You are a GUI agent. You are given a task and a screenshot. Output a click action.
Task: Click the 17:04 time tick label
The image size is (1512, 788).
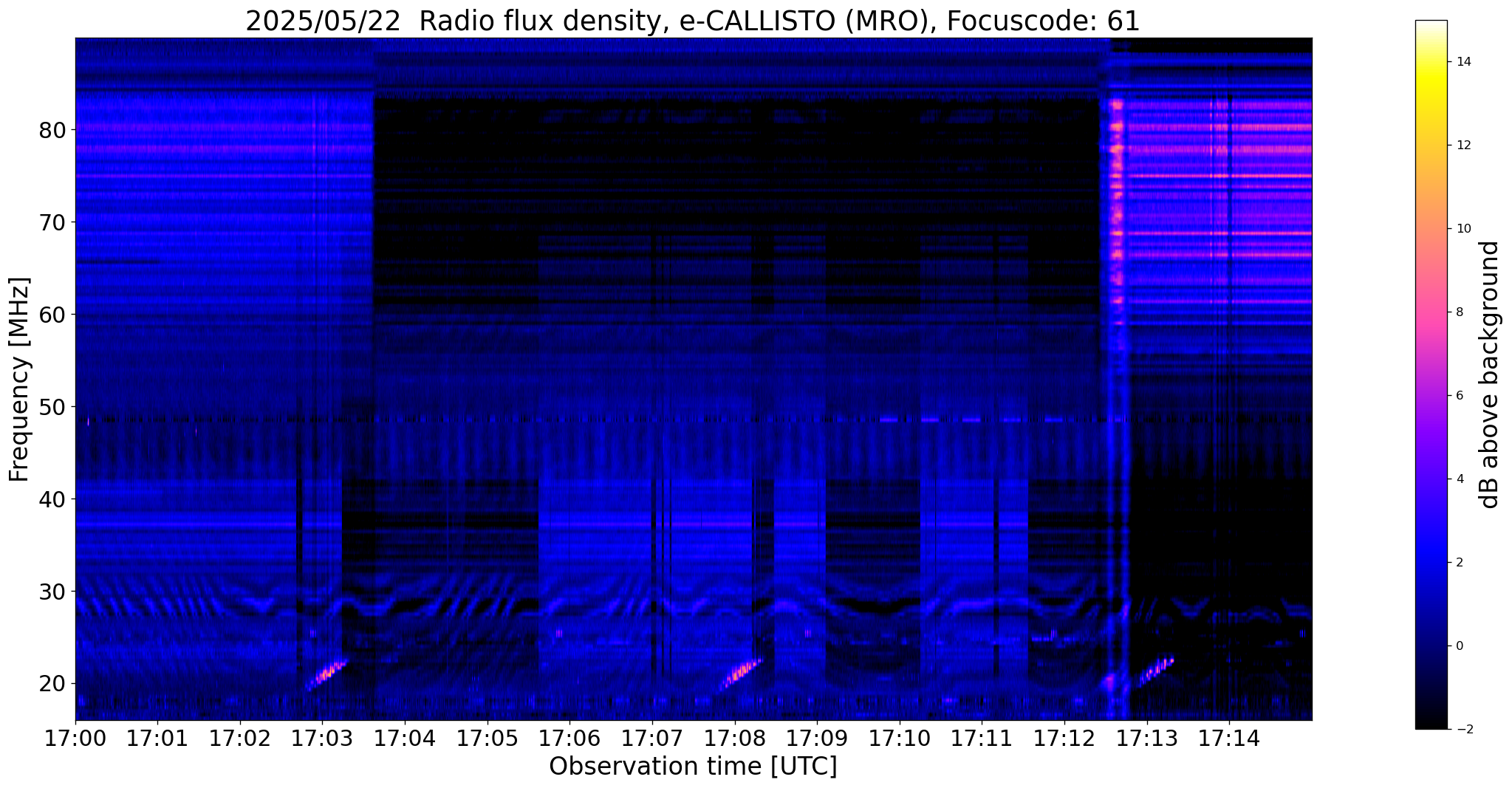[x=405, y=739]
